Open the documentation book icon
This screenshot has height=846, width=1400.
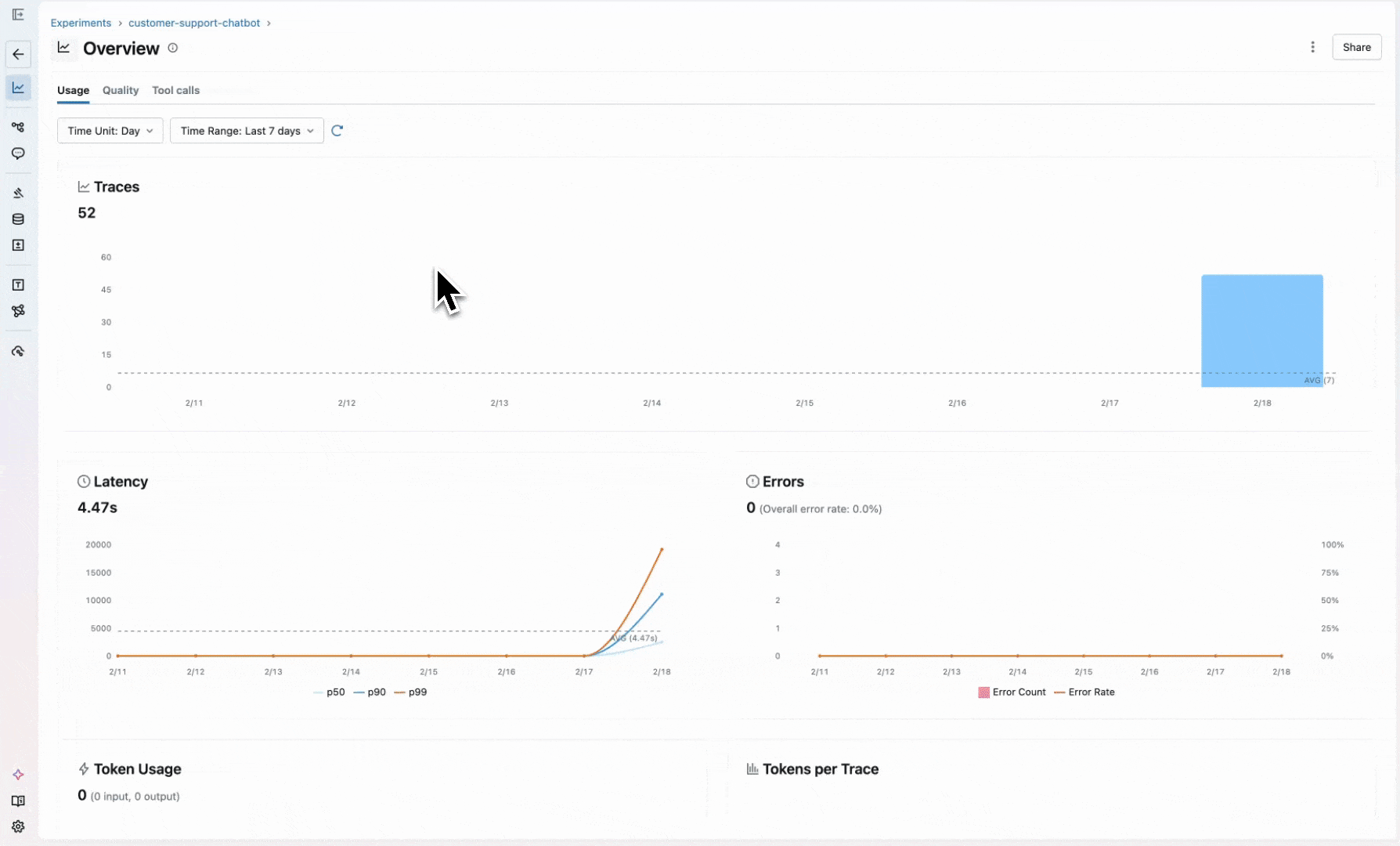pos(18,801)
